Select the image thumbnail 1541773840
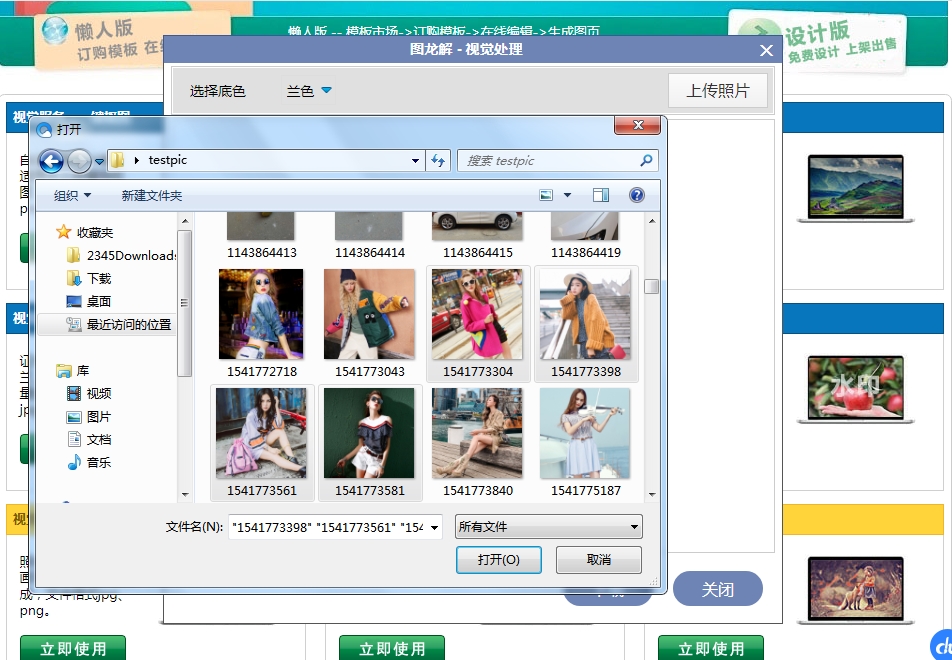Screen dimensions: 952x660 coord(477,434)
